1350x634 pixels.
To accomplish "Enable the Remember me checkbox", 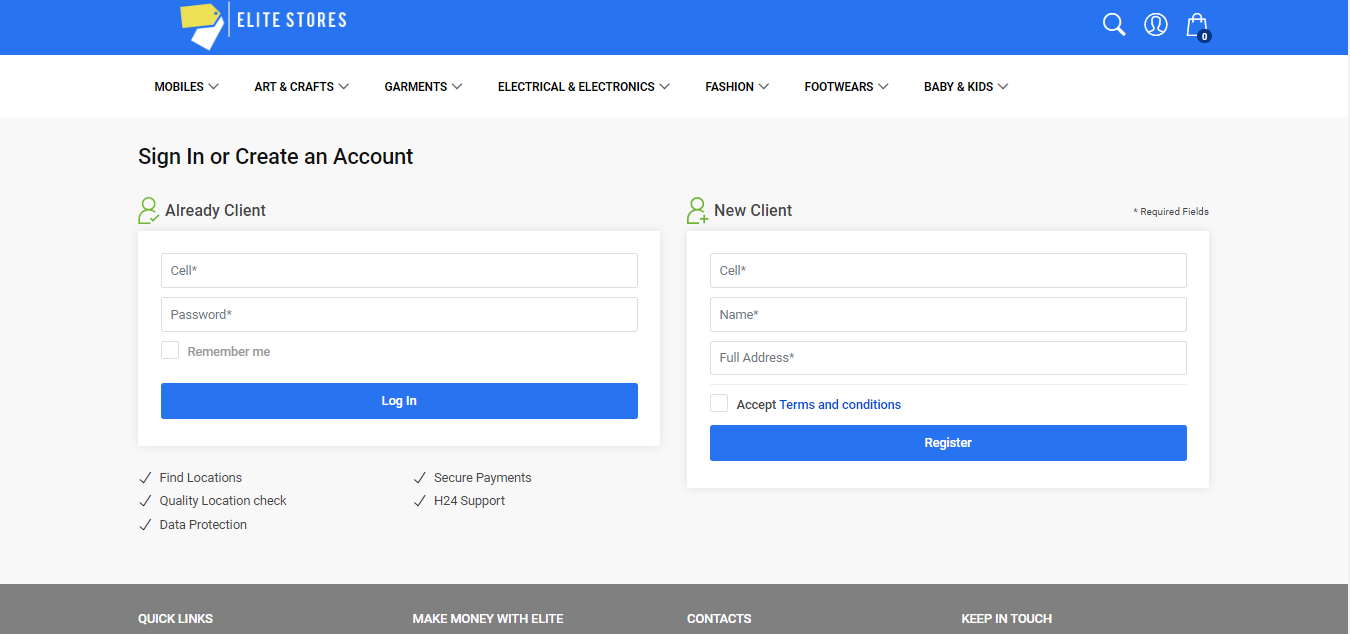I will coord(170,351).
